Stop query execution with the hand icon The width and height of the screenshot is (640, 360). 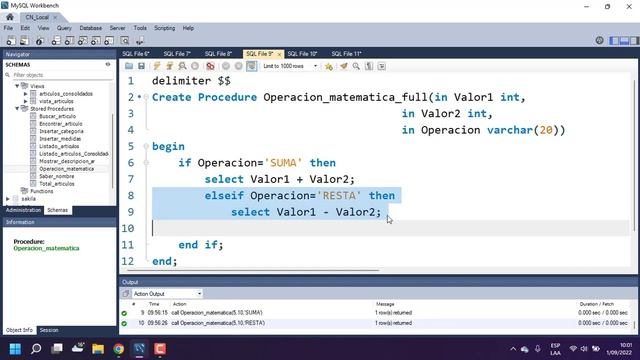[x=195, y=66]
